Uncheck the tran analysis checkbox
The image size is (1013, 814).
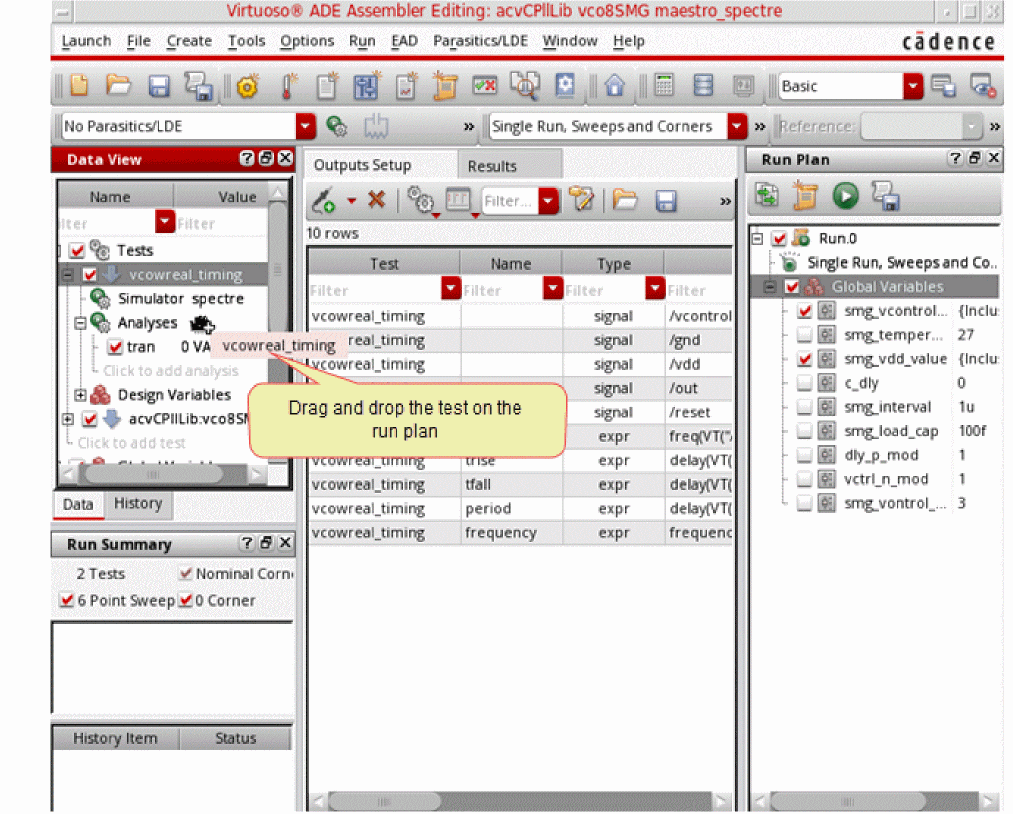coord(115,347)
